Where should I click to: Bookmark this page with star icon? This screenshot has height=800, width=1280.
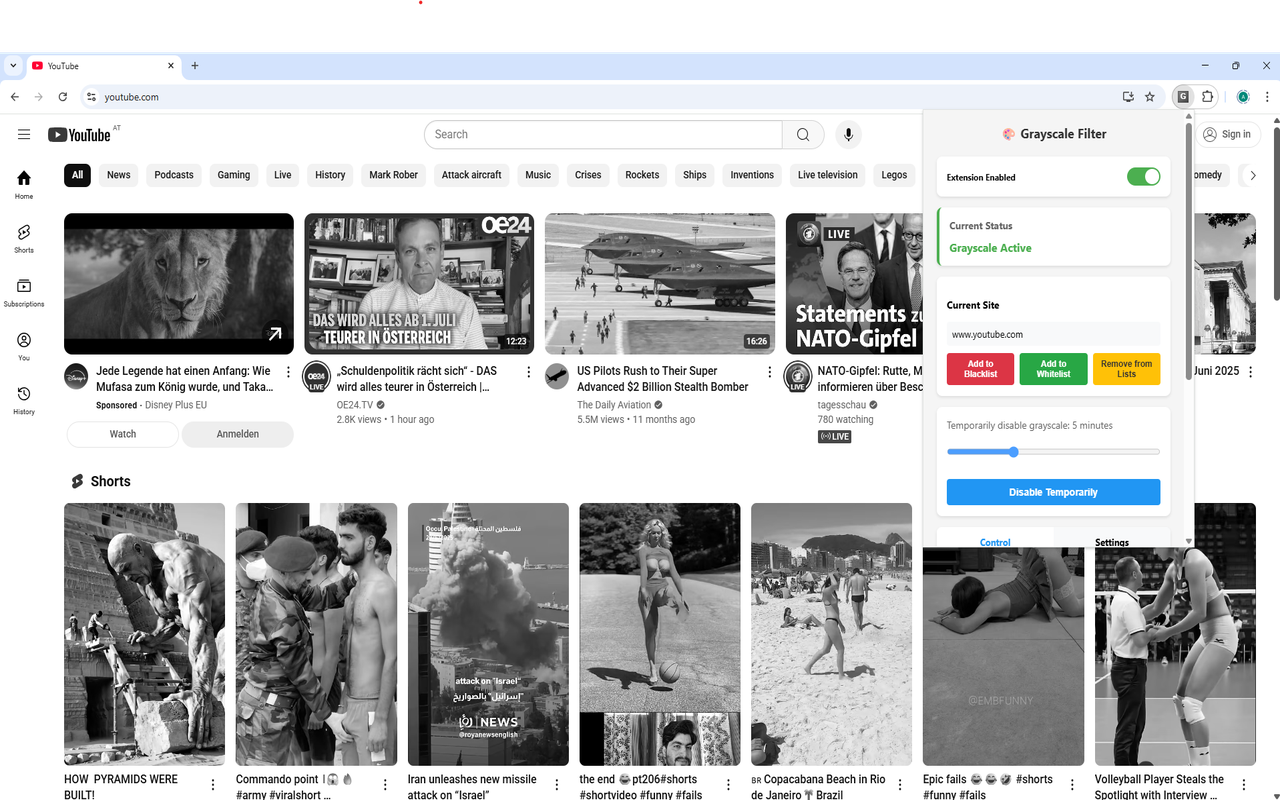point(1150,97)
